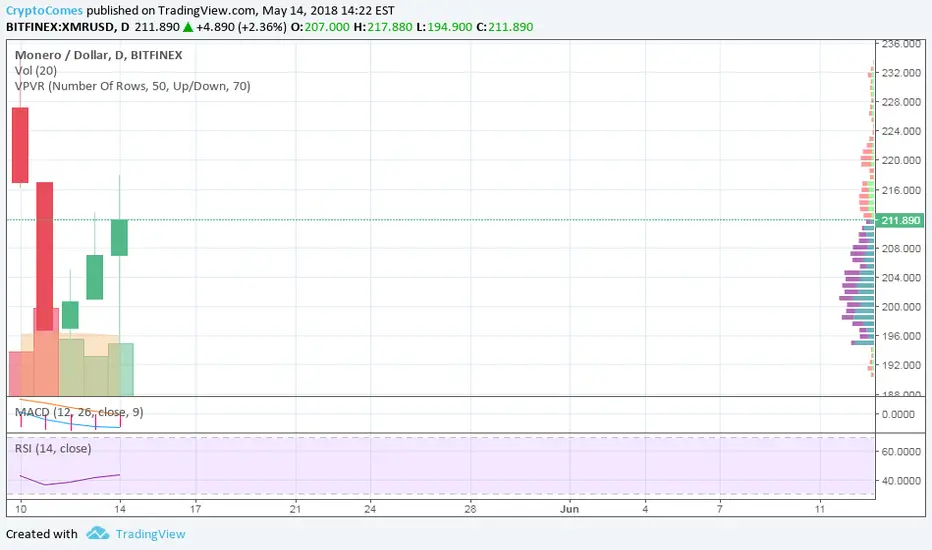Click the green 211.890 current price tag

tap(900, 220)
